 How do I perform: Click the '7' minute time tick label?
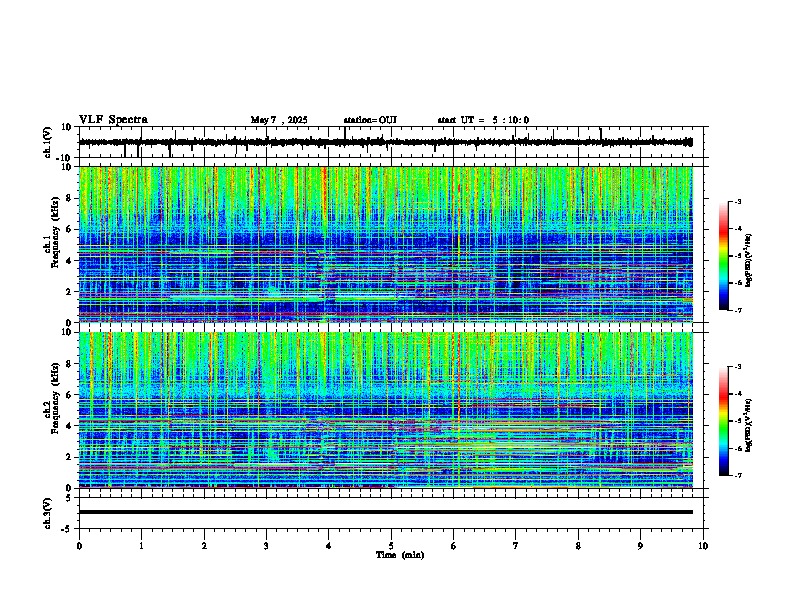coord(516,546)
